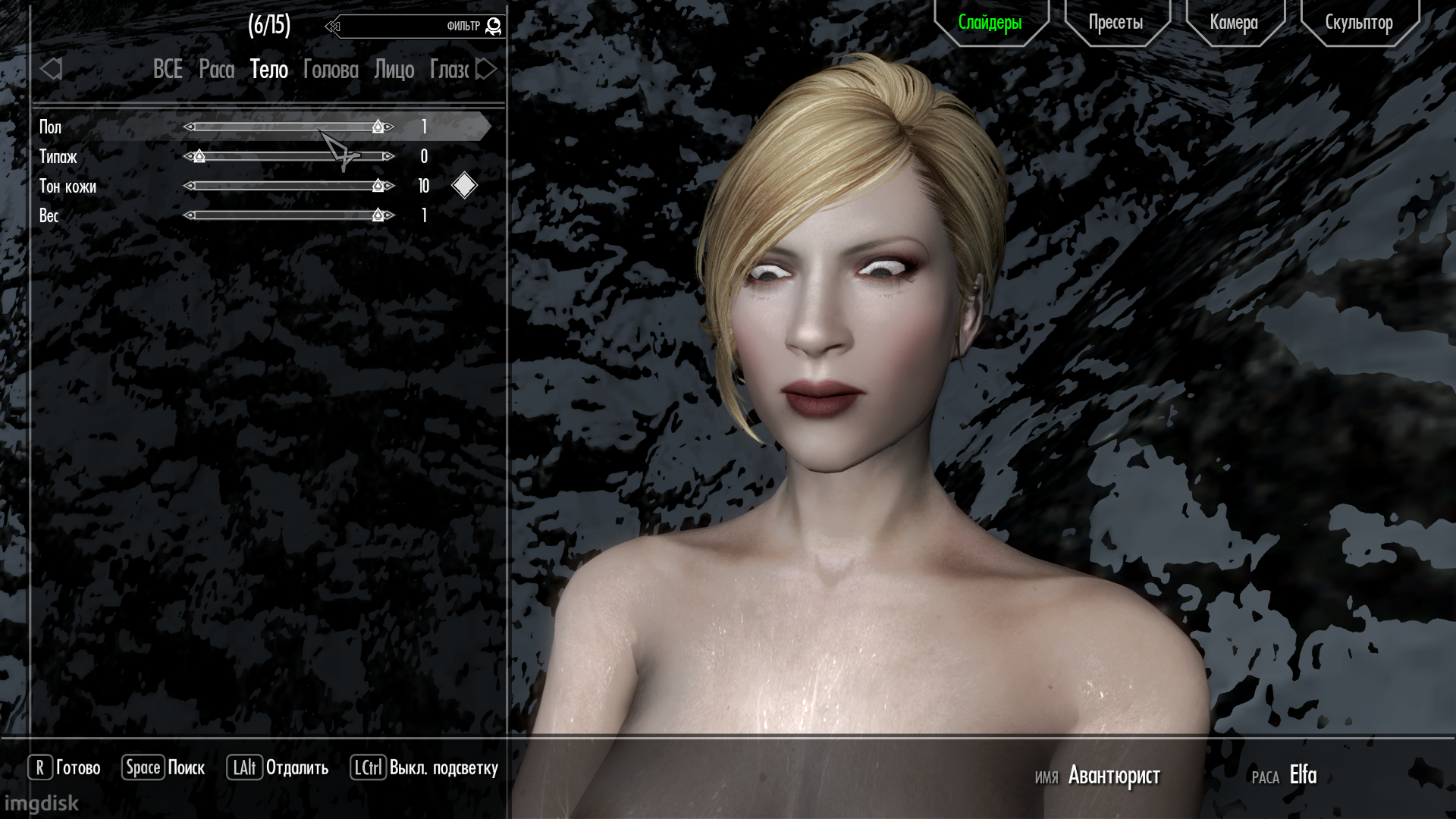Click the race name Elfa
The height and width of the screenshot is (819, 1456).
point(1303,775)
